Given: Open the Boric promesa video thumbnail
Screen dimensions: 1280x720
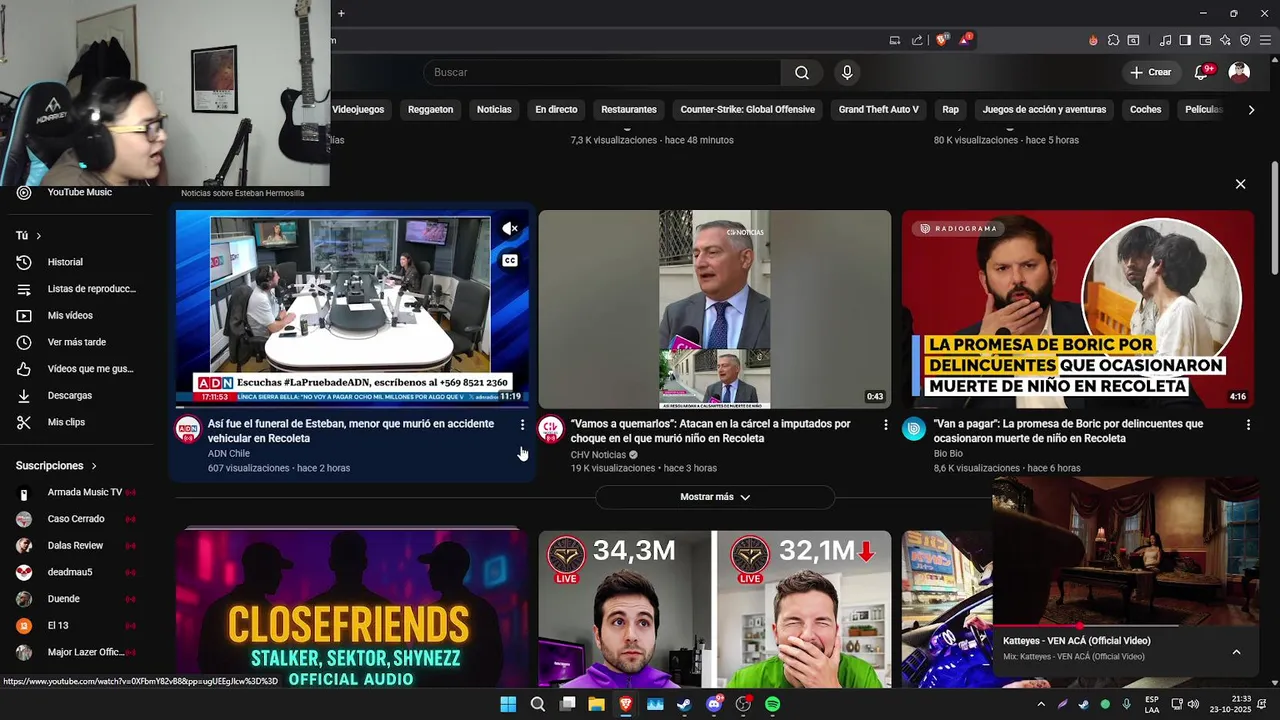Looking at the screenshot, I should (x=1078, y=309).
